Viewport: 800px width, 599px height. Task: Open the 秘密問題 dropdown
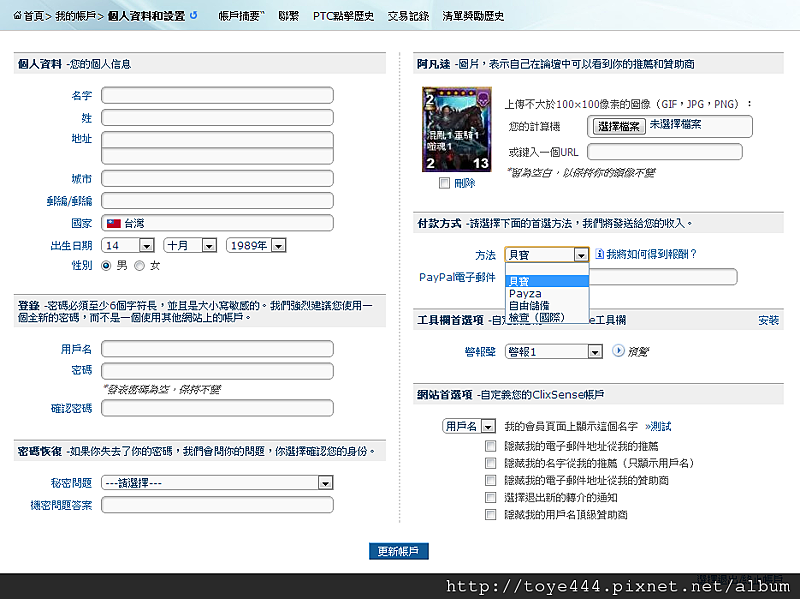pos(217,483)
